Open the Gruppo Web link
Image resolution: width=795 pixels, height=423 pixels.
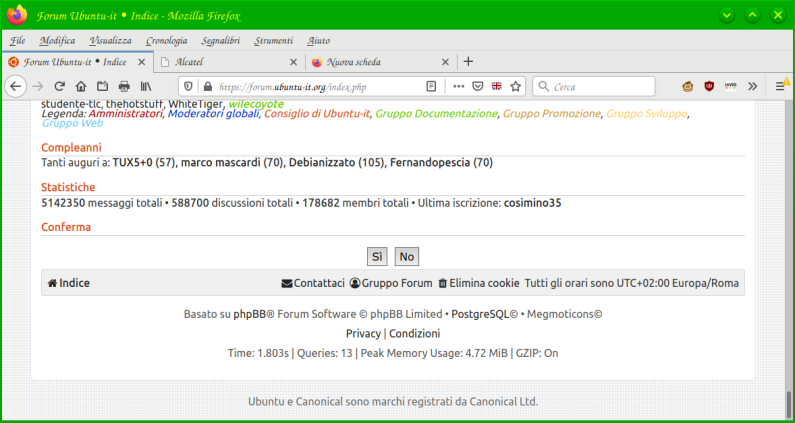[x=73, y=123]
